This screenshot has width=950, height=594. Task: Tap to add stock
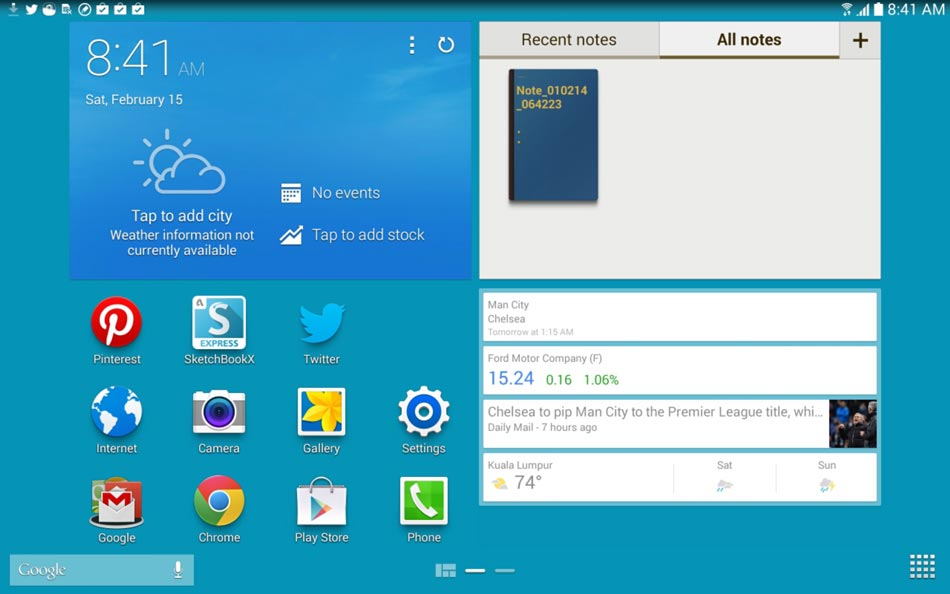point(352,235)
